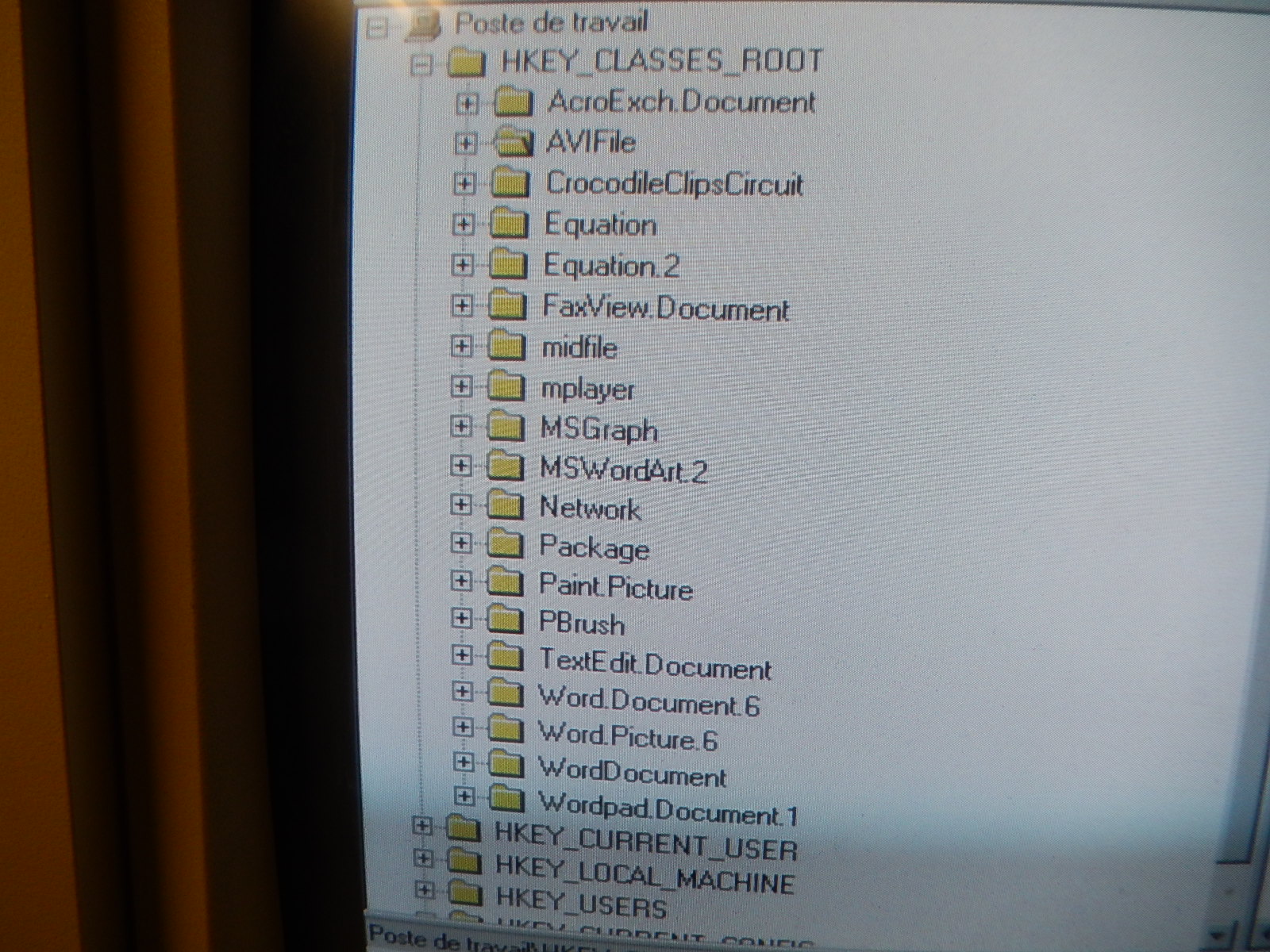Expand the Wordpad.Document.1 key
Viewport: 1270px width, 952px height.
tap(465, 796)
